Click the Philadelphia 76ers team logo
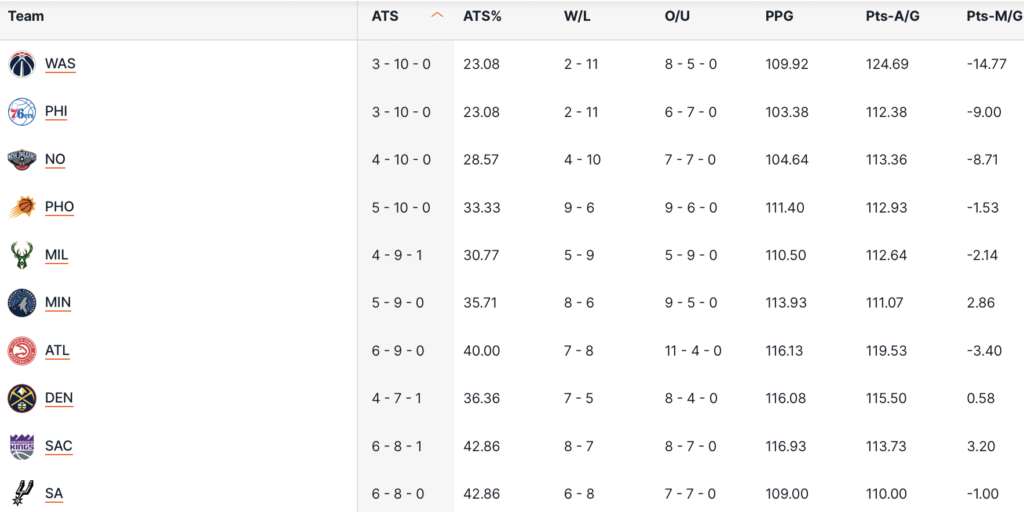The height and width of the screenshot is (512, 1024). (x=22, y=112)
